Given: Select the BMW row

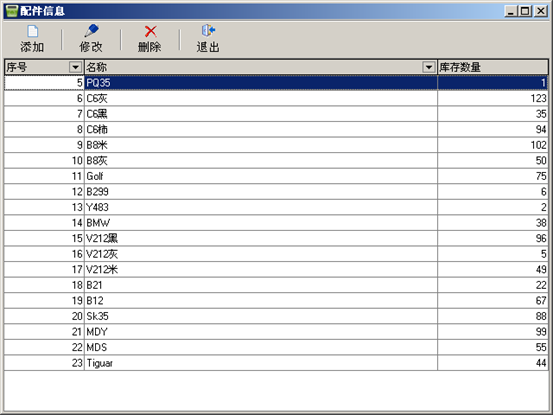Looking at the screenshot, I should pyautogui.click(x=276, y=222).
